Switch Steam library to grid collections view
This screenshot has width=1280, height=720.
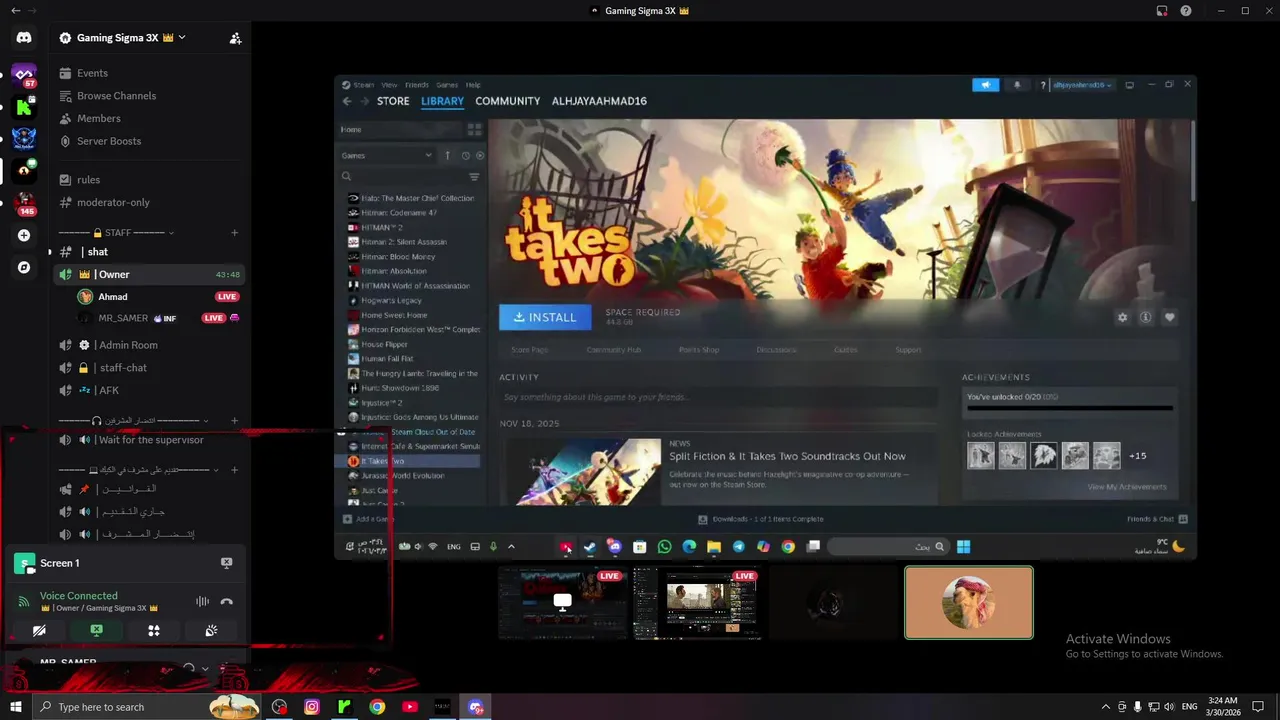474,130
